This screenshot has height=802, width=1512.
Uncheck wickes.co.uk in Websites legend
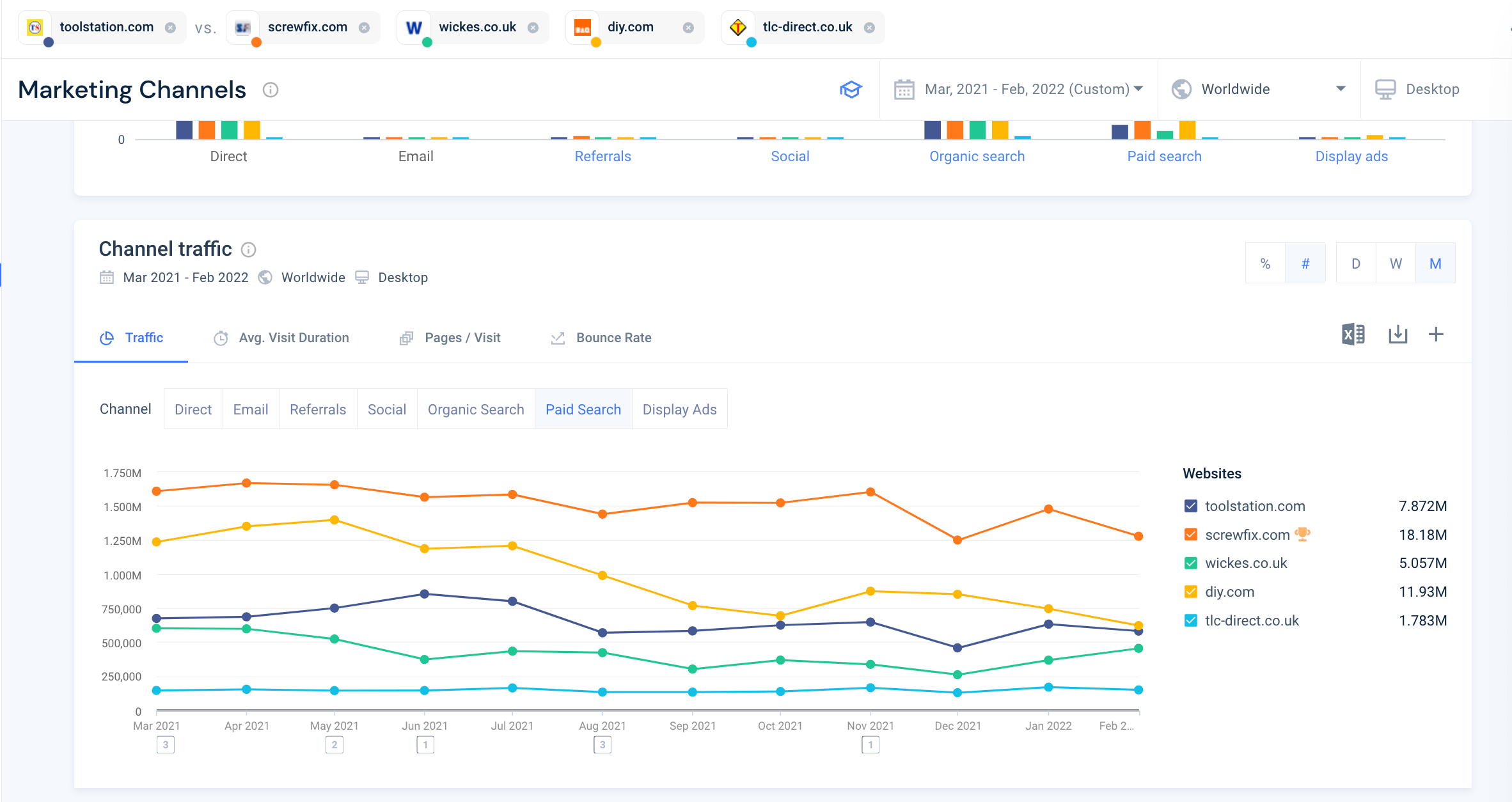click(x=1190, y=563)
